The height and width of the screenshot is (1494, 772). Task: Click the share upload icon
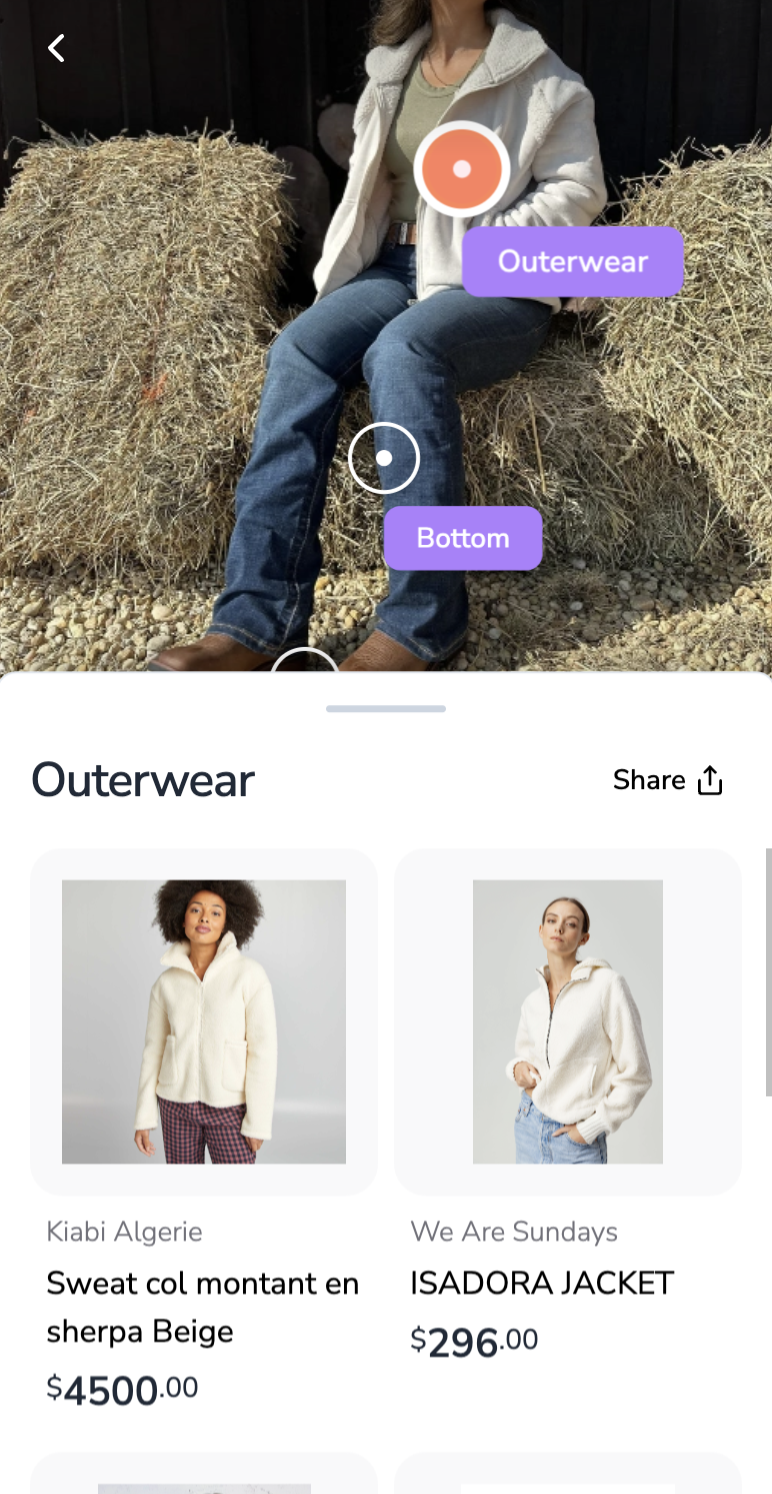(710, 780)
